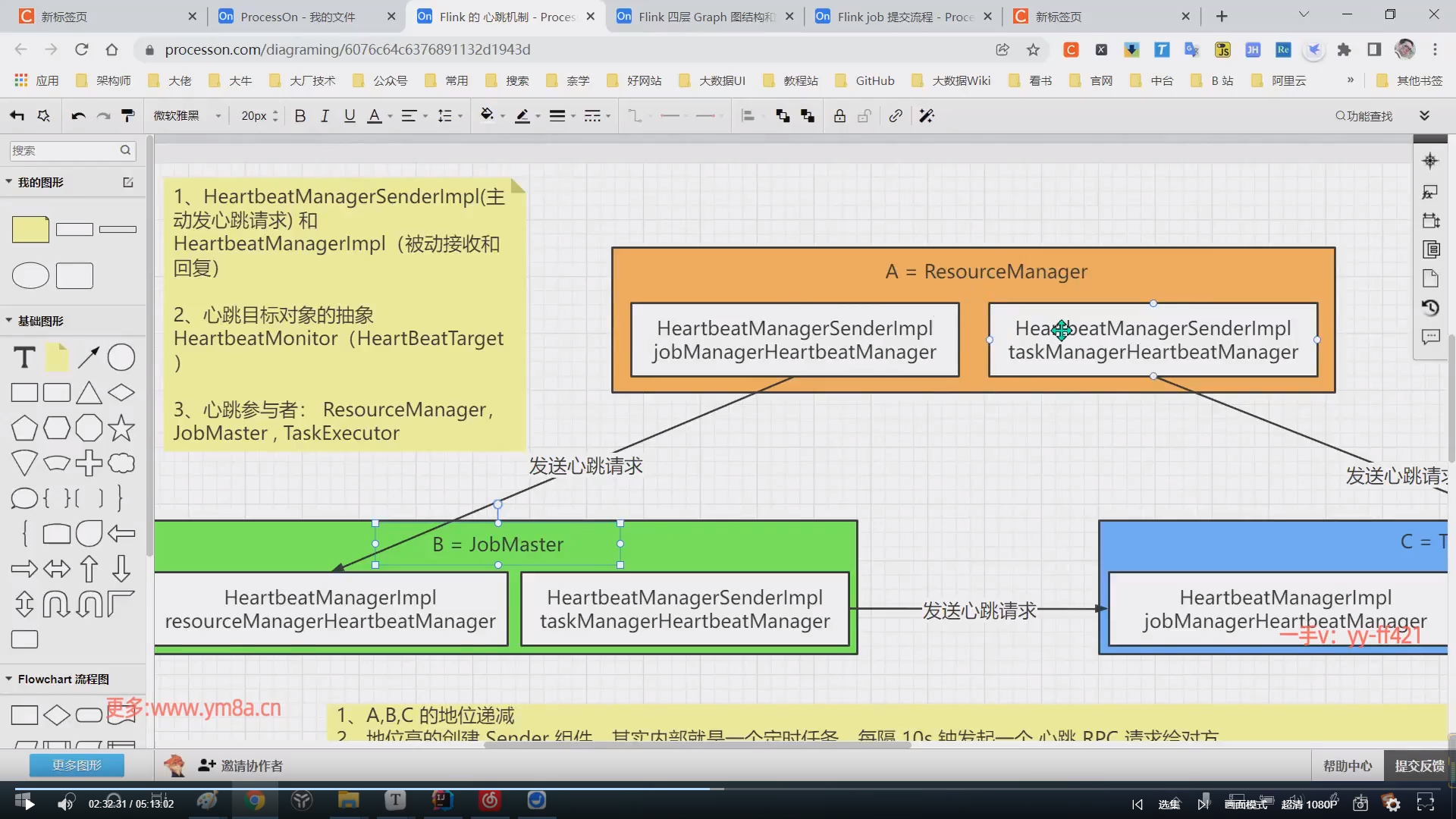
Task: Click the 更多图形 button
Action: click(77, 765)
